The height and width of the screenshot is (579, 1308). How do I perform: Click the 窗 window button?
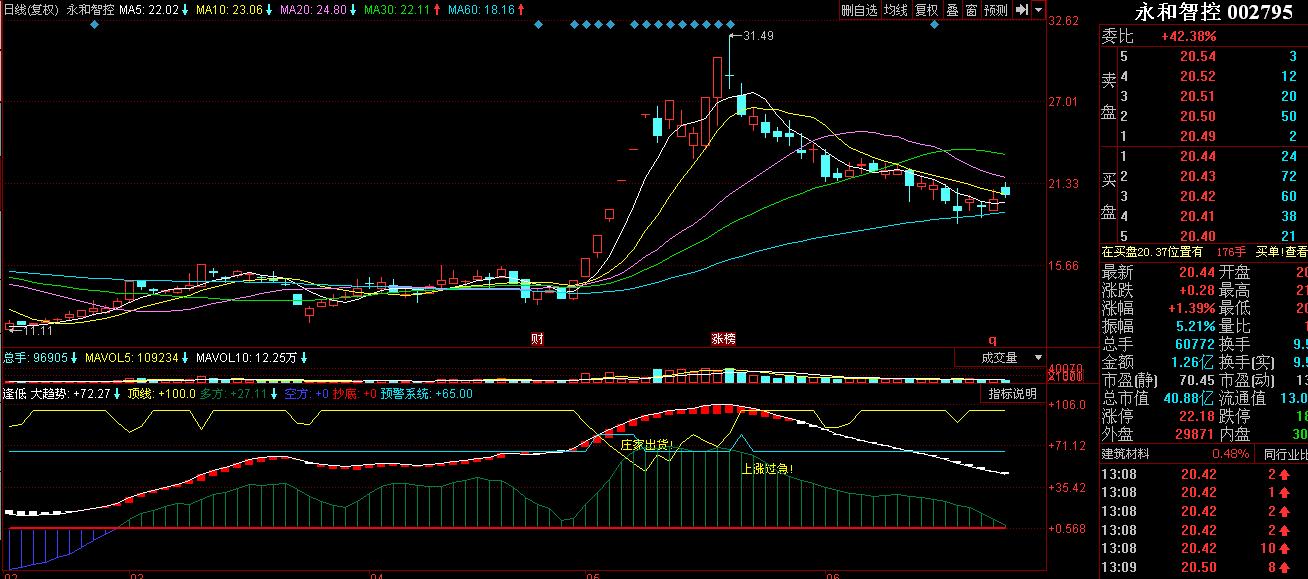pos(970,9)
